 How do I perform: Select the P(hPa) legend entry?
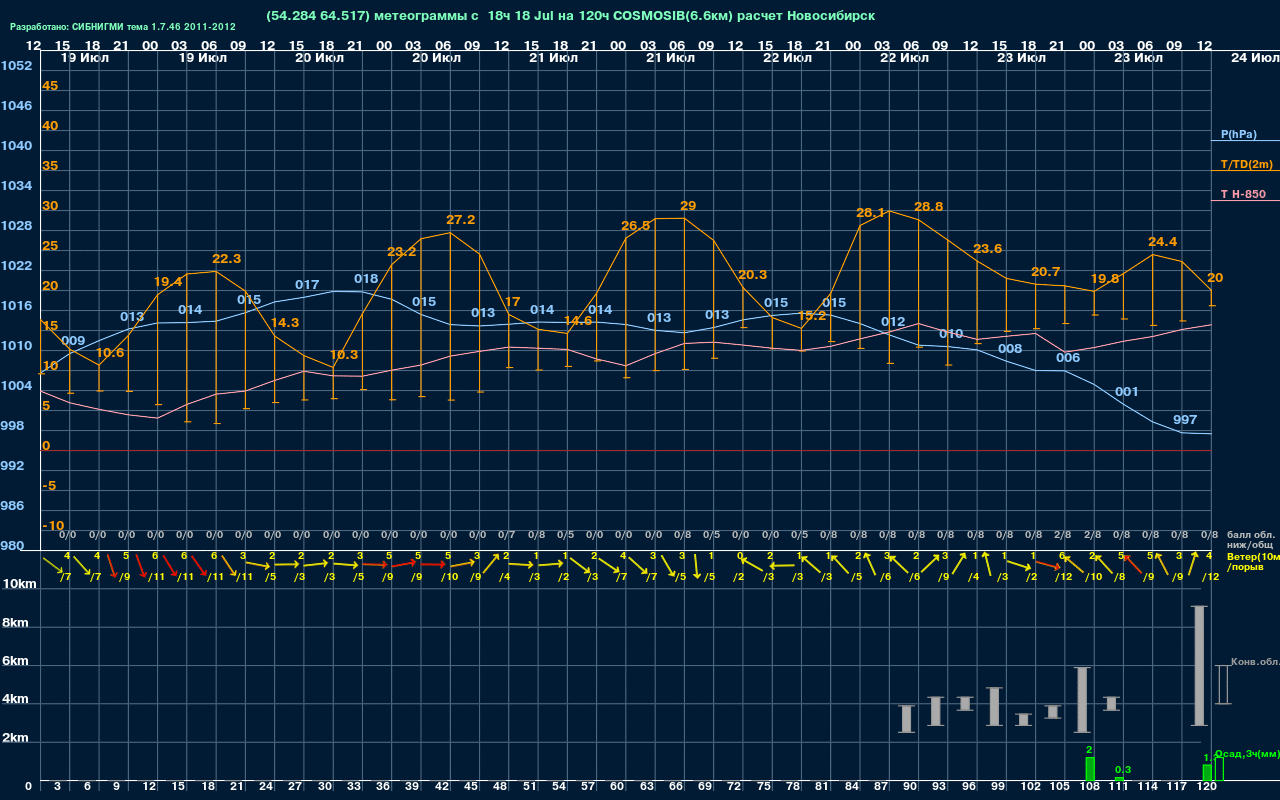[1239, 134]
